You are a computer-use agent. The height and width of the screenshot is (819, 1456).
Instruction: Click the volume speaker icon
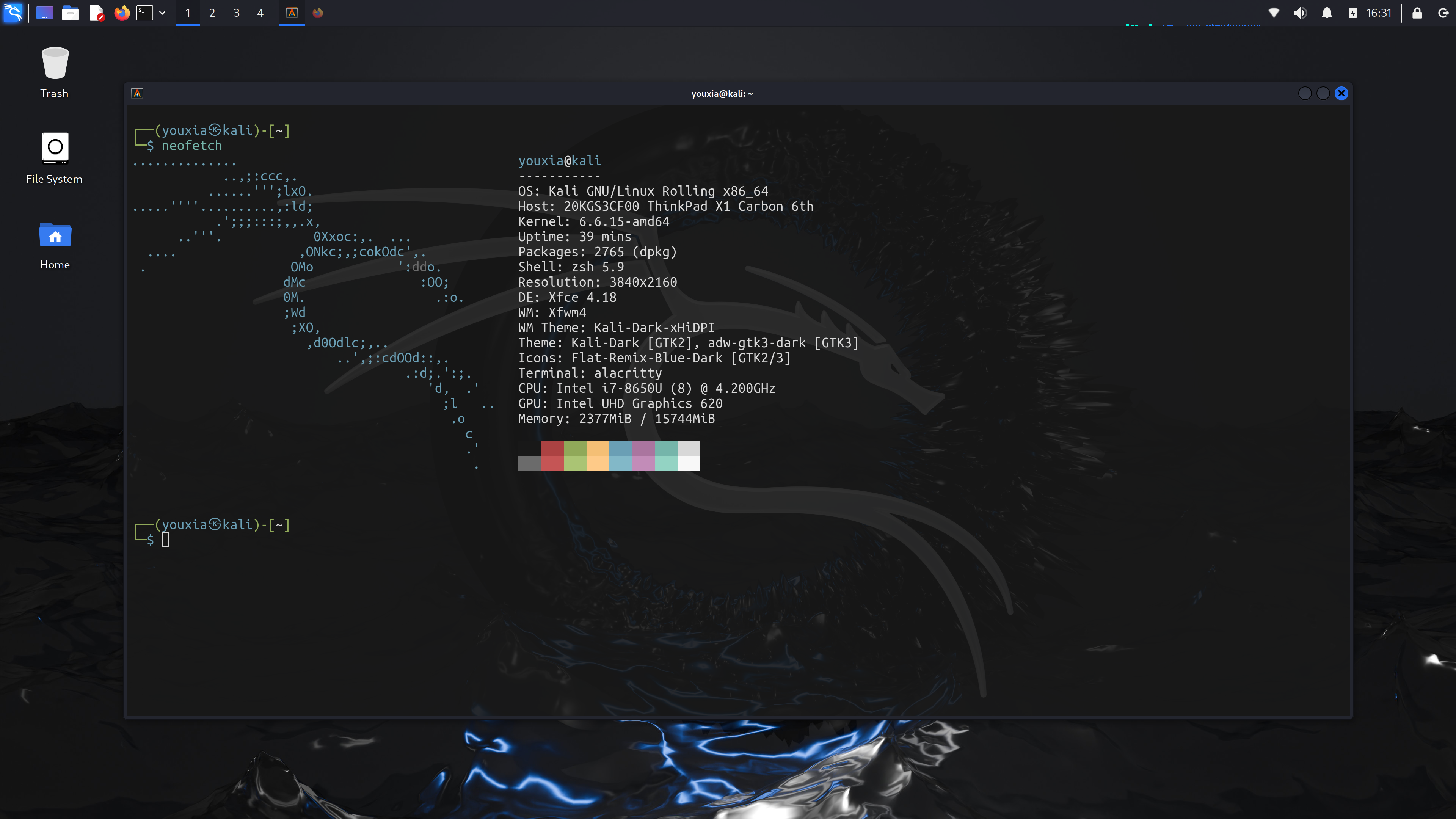1300,13
